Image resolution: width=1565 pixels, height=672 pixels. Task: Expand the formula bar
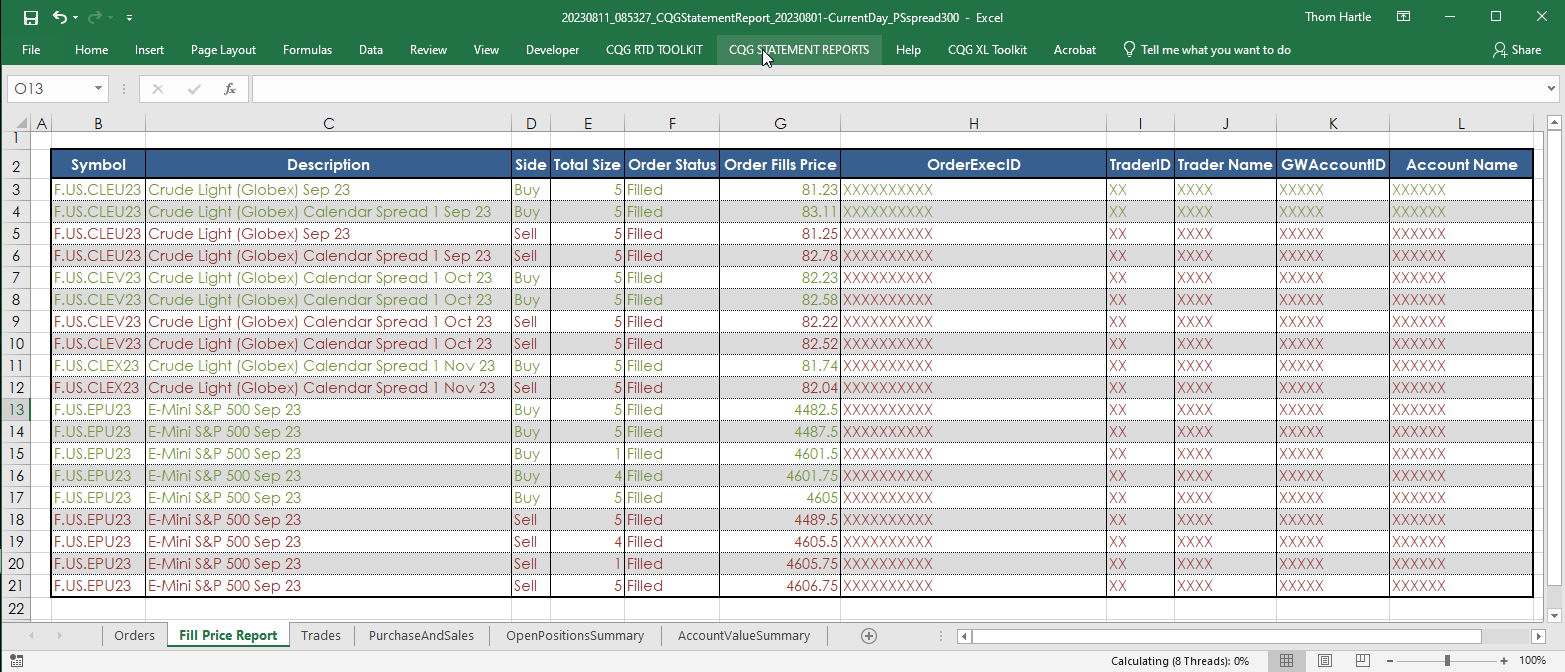(x=1550, y=89)
